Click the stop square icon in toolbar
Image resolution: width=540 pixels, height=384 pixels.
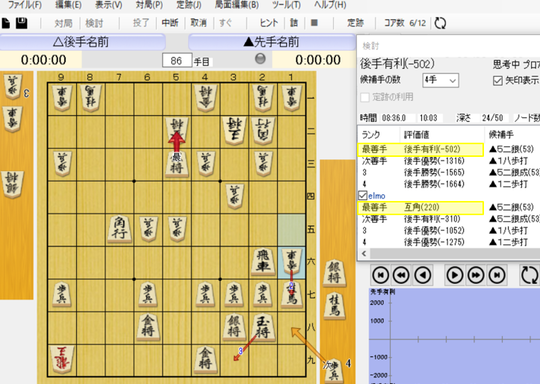[x=314, y=23]
